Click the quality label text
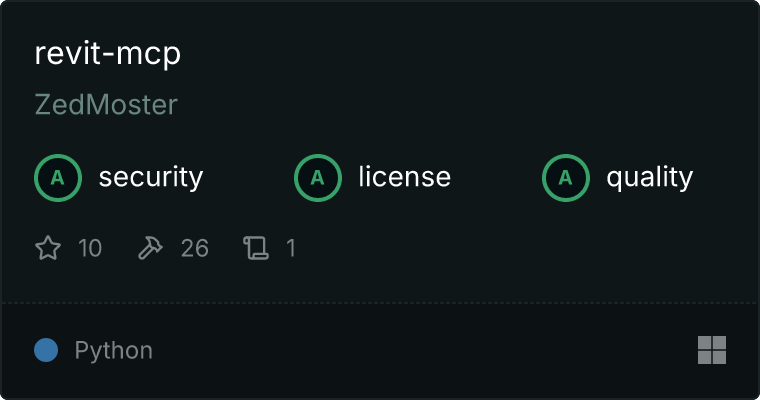This screenshot has width=760, height=400. pyautogui.click(x=650, y=177)
